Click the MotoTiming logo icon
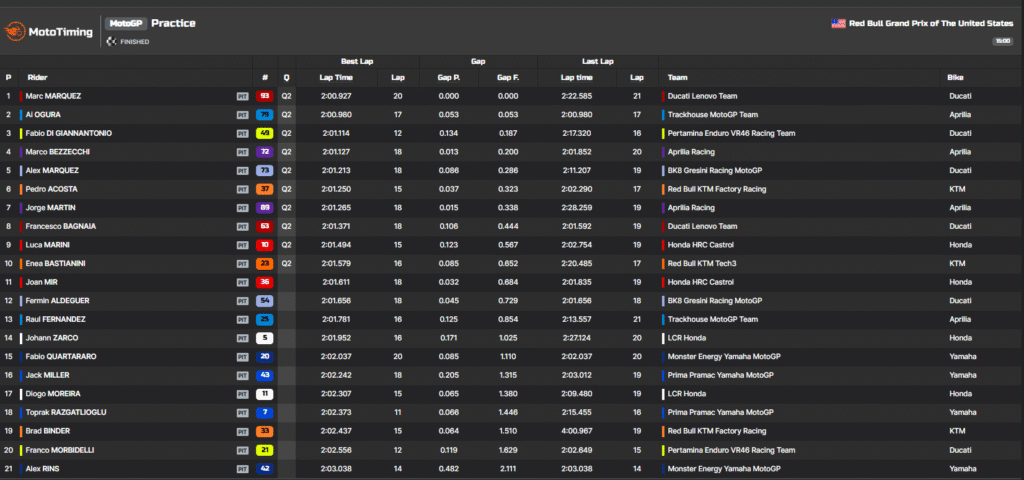The width and height of the screenshot is (1024, 480). point(14,31)
